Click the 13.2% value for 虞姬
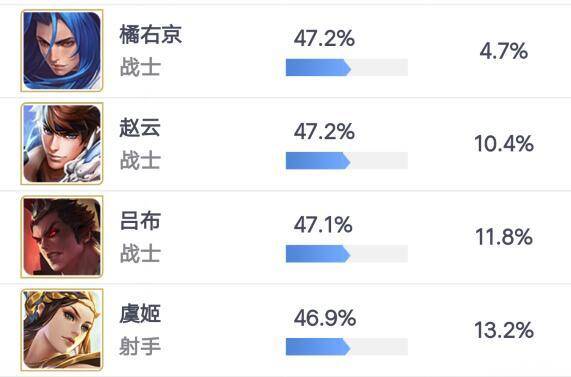The image size is (571, 377). pos(504,330)
